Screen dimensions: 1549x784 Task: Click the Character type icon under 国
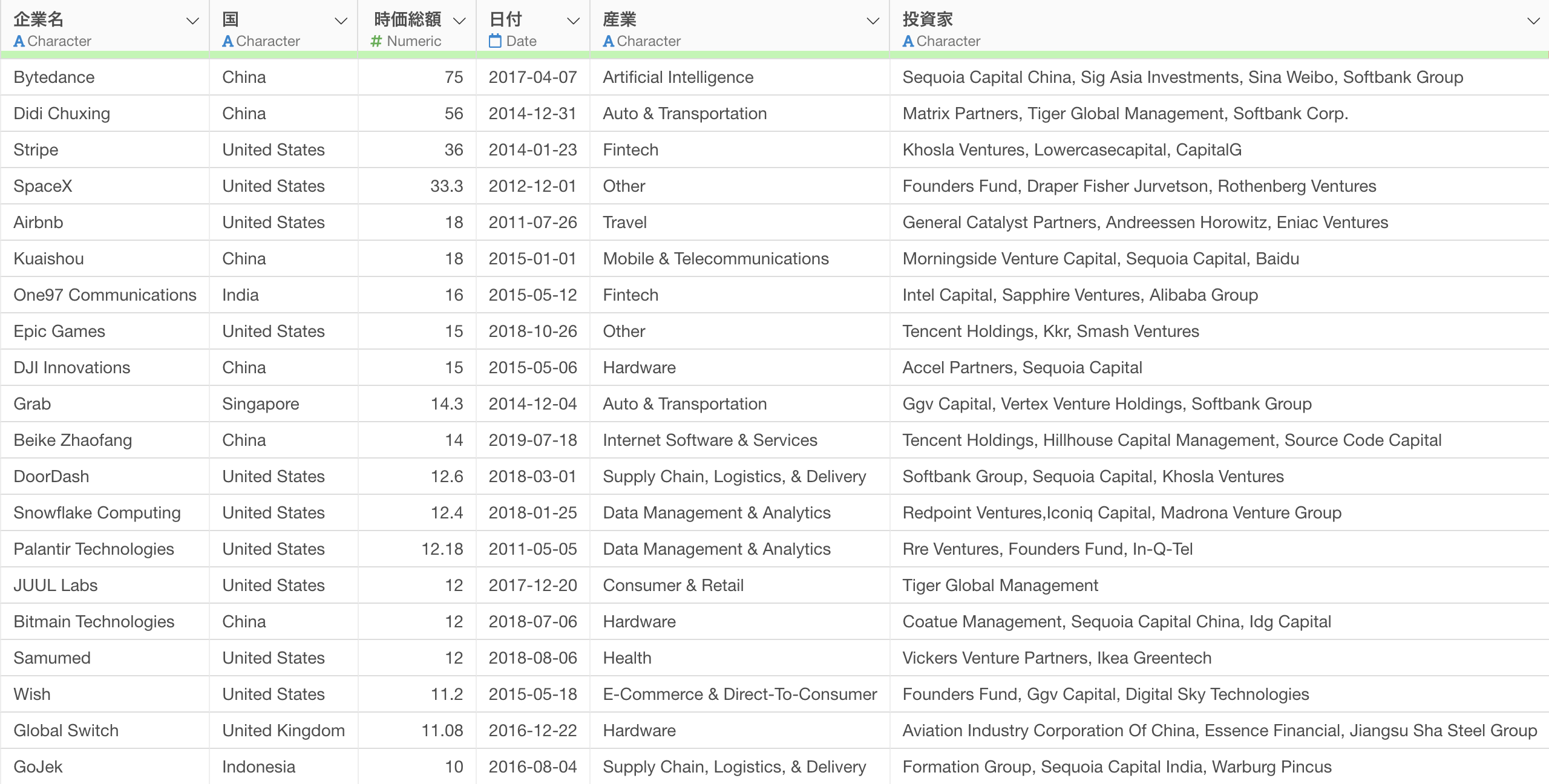228,41
